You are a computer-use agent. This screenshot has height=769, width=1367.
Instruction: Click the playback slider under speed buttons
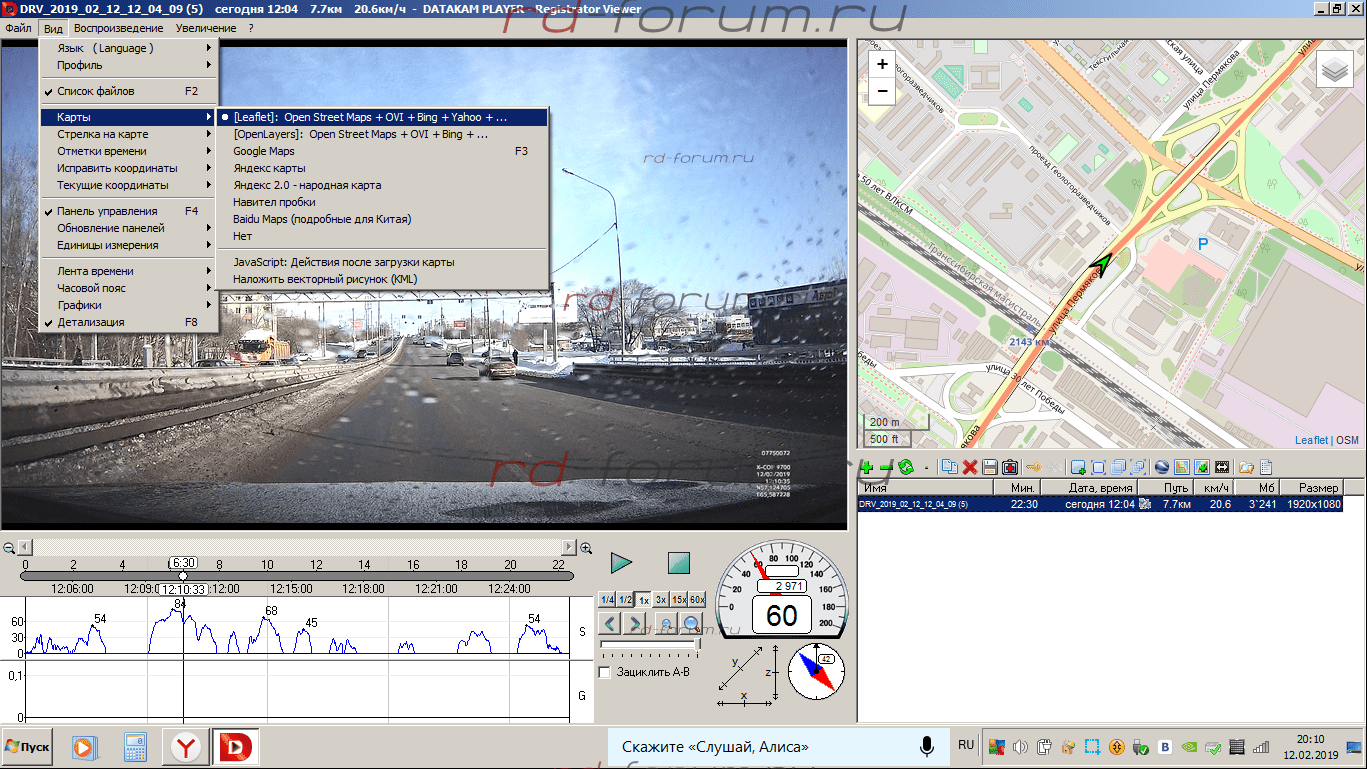pos(650,645)
